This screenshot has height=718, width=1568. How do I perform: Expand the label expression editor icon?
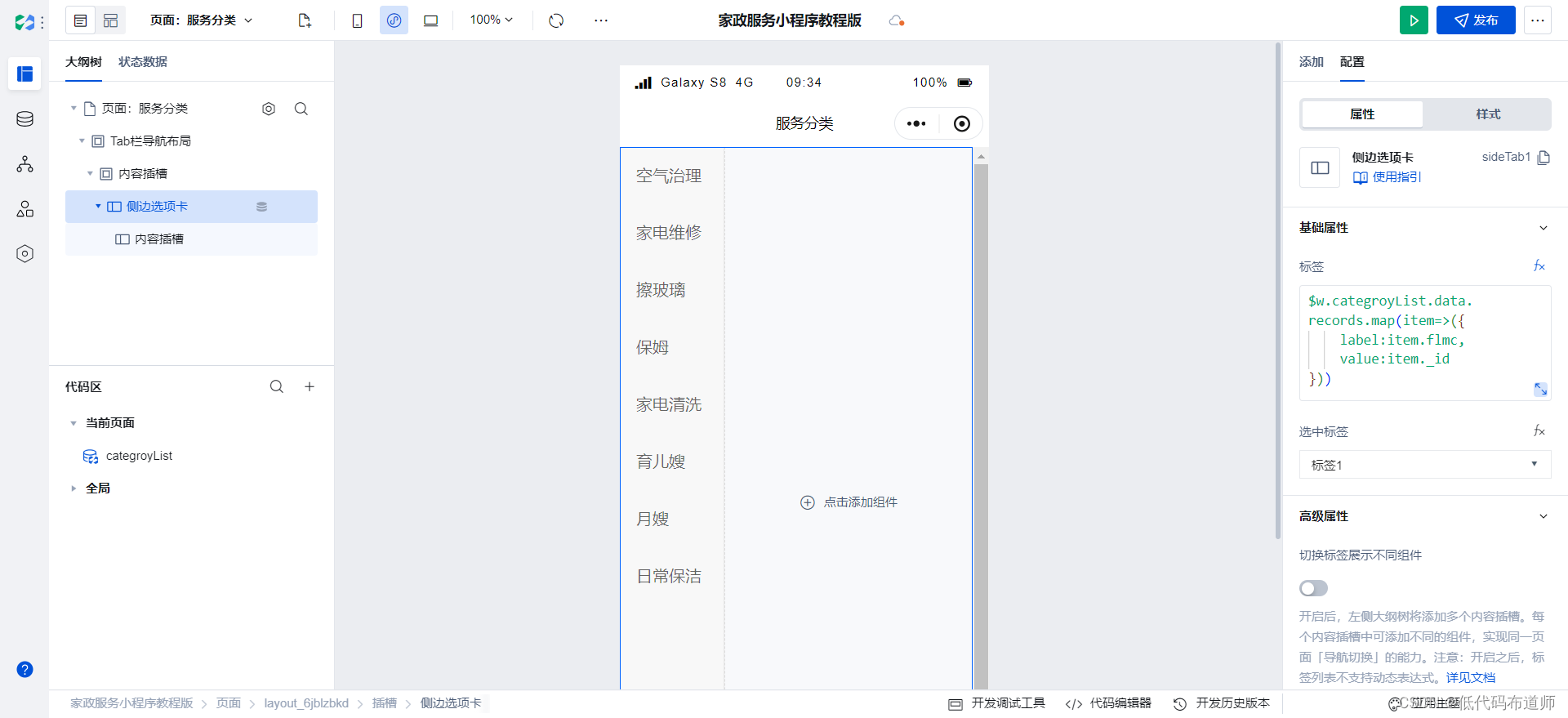(x=1540, y=390)
